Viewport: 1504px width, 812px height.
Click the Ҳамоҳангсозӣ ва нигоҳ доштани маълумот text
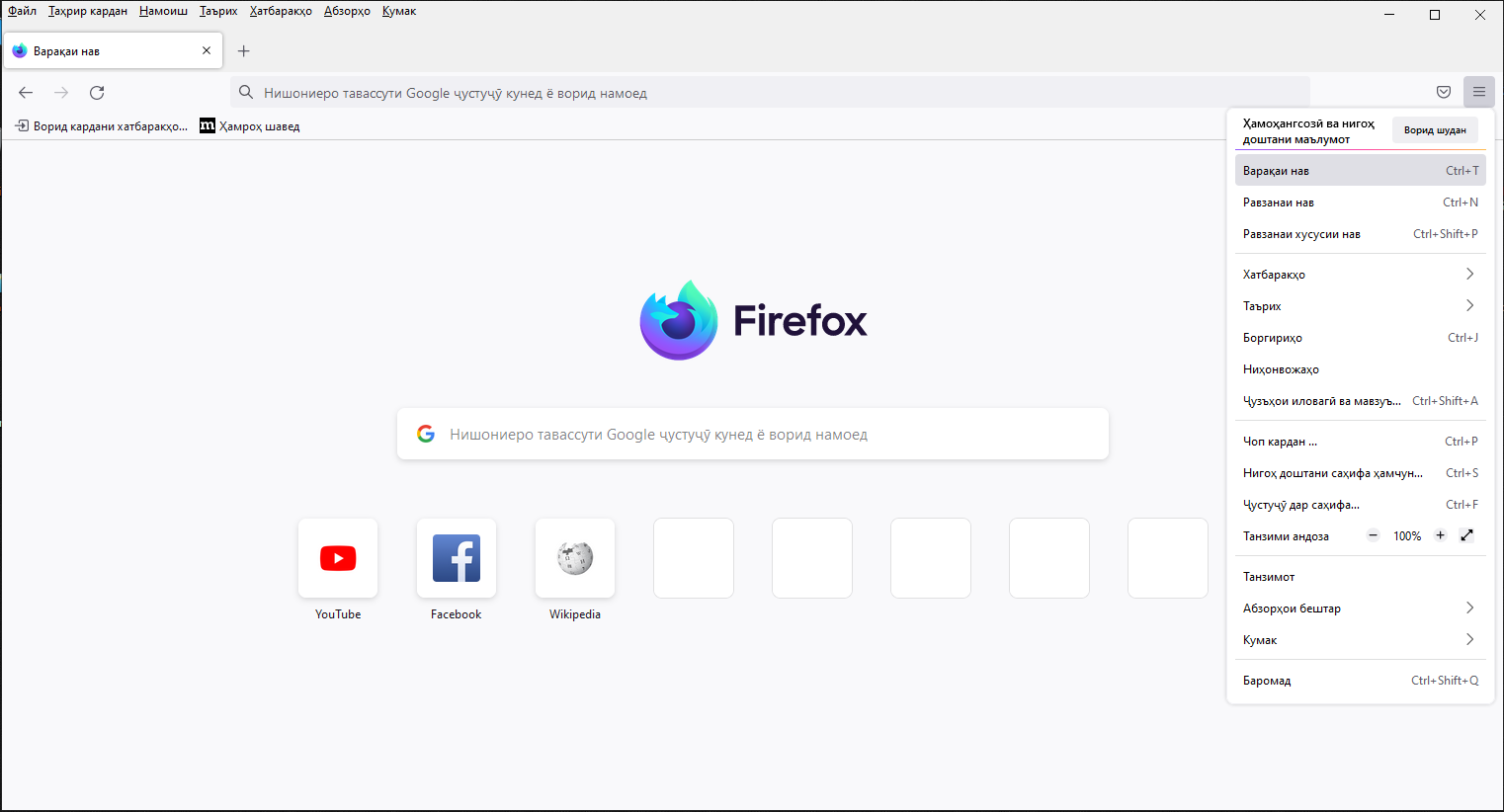pos(1309,131)
